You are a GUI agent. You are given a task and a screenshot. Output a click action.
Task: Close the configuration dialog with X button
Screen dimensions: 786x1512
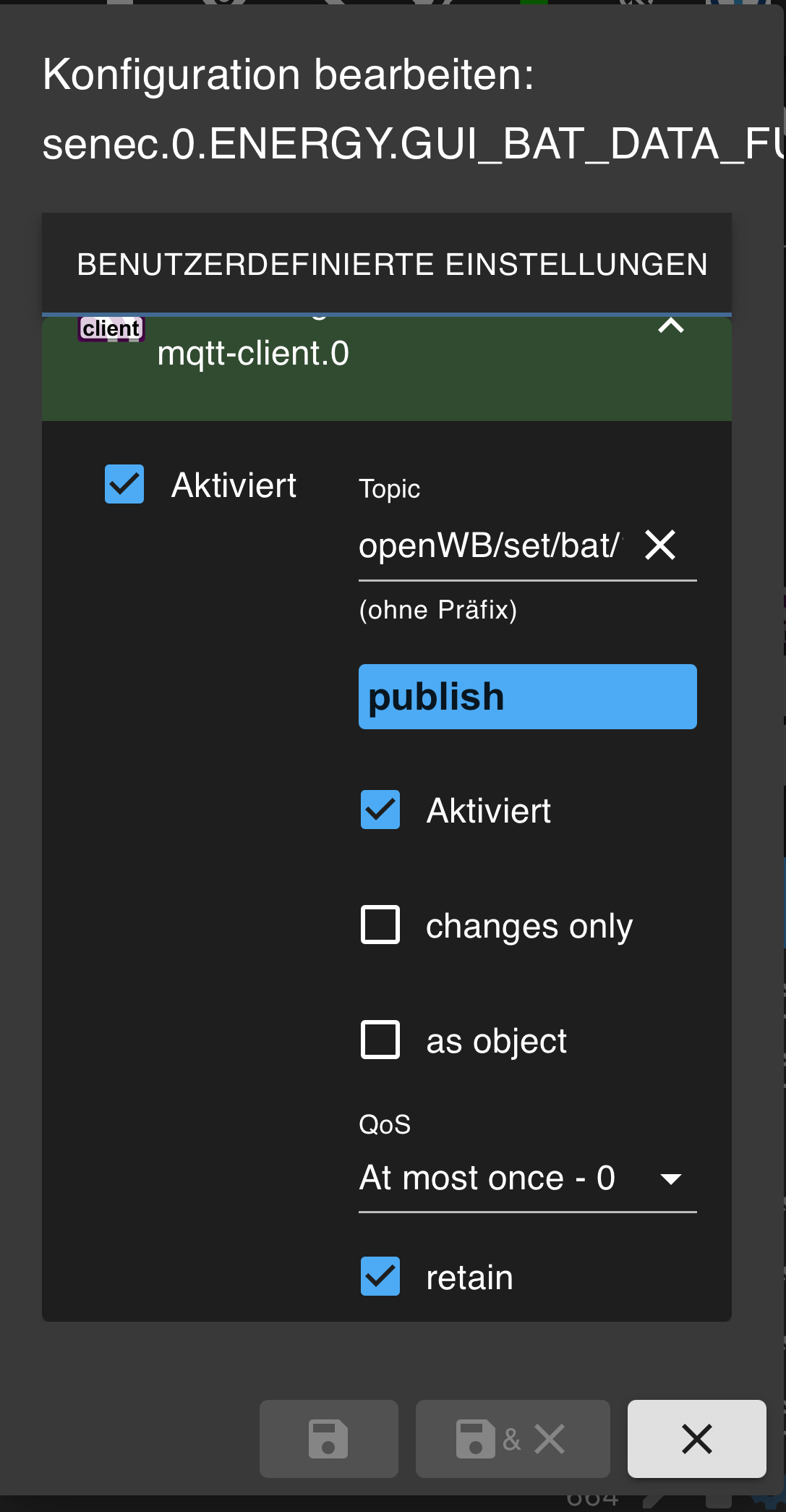(696, 1438)
